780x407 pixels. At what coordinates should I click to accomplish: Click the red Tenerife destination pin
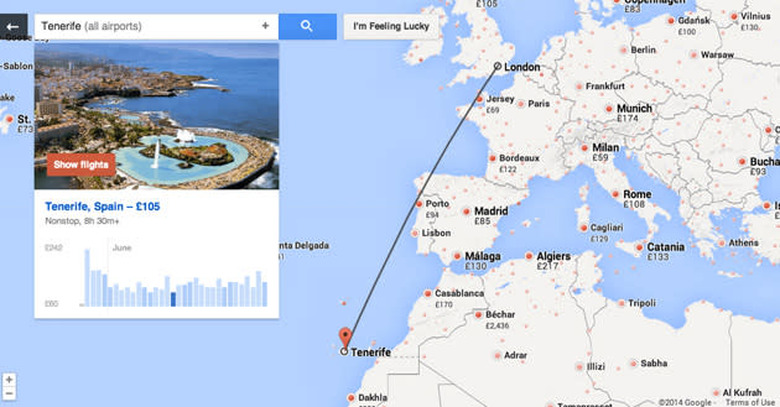click(x=345, y=338)
